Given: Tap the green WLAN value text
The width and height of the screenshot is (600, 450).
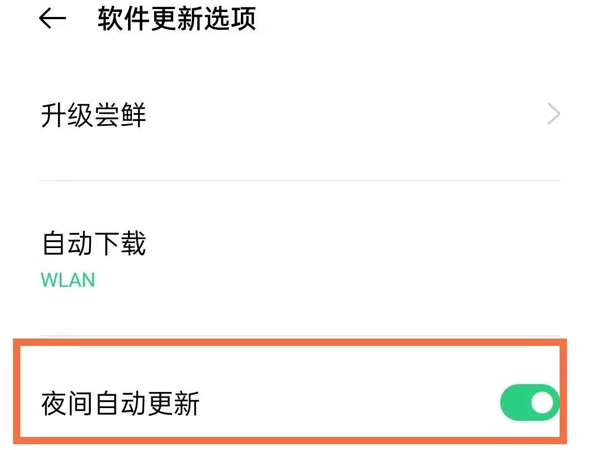Looking at the screenshot, I should pos(68,280).
